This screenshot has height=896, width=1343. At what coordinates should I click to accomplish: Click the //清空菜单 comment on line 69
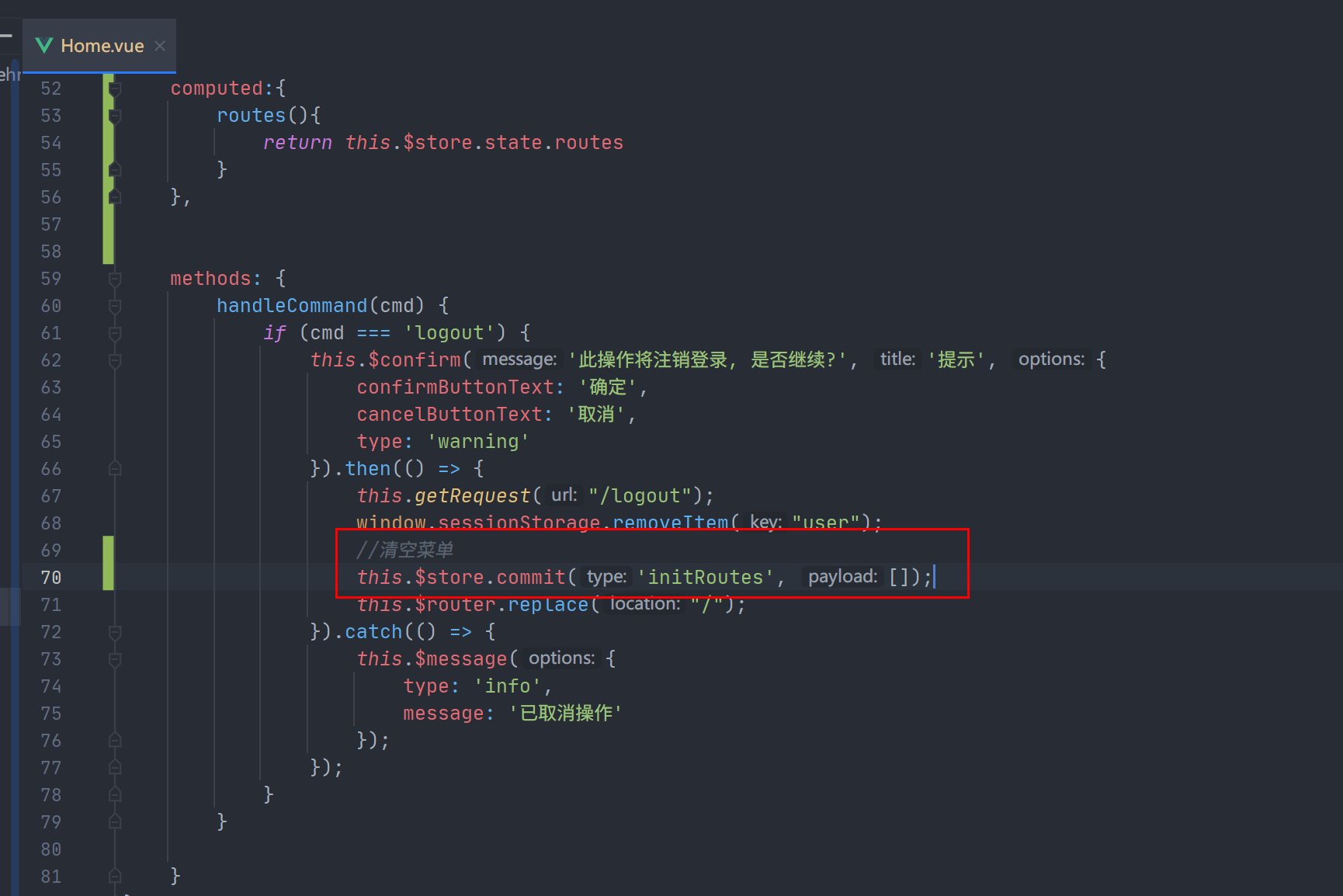pos(405,550)
